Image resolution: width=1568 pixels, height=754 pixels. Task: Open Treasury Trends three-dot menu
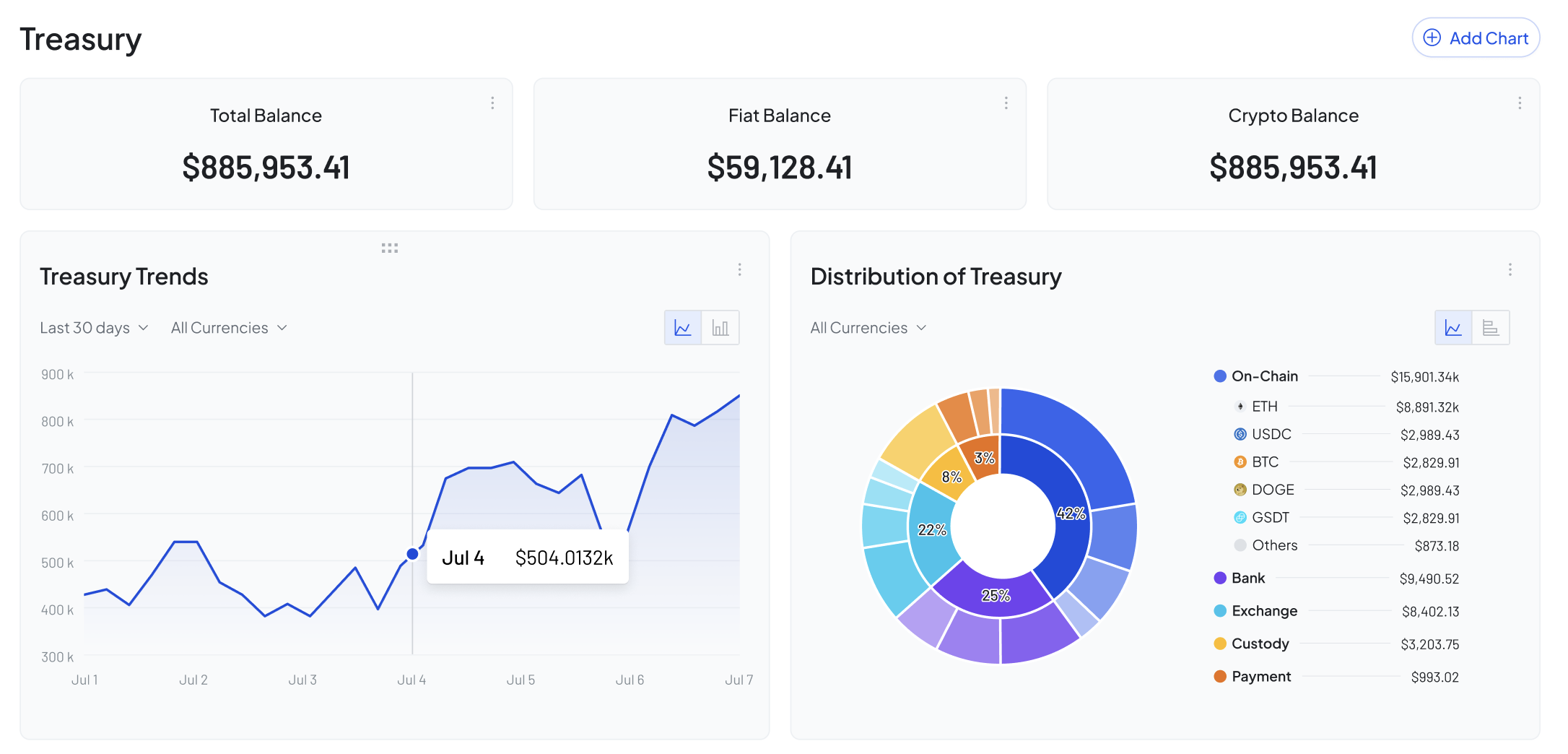pyautogui.click(x=739, y=269)
